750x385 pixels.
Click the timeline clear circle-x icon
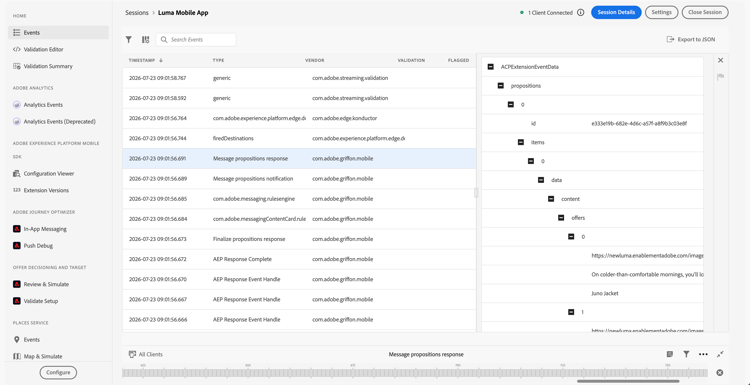tap(719, 373)
